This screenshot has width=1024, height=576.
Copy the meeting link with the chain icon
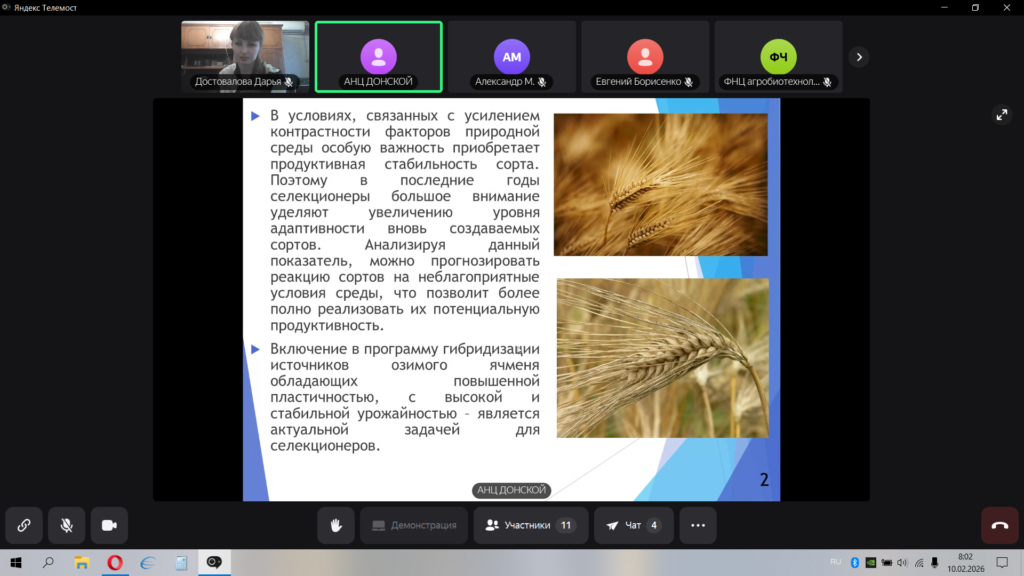pos(23,525)
